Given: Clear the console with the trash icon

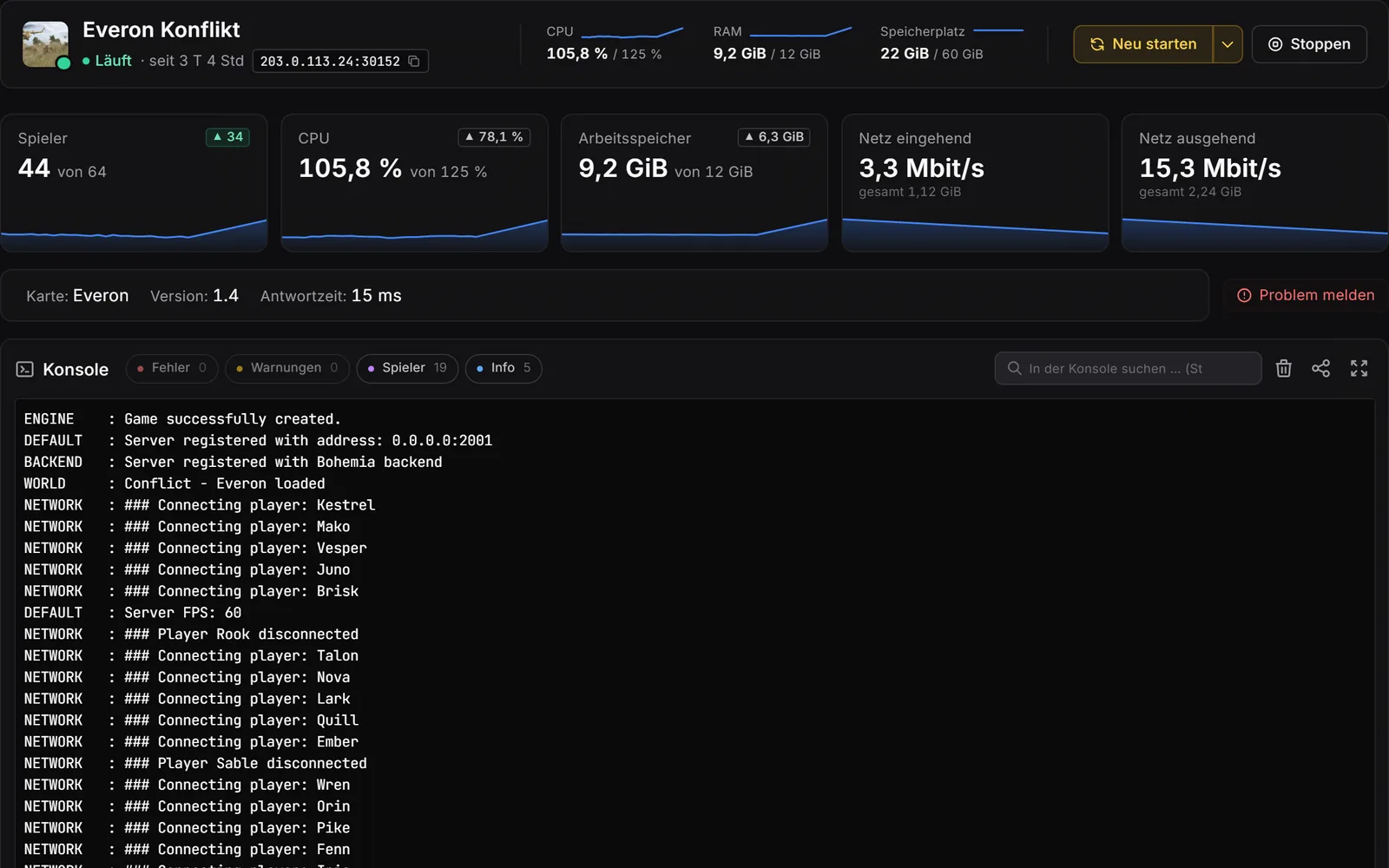Looking at the screenshot, I should tap(1283, 368).
